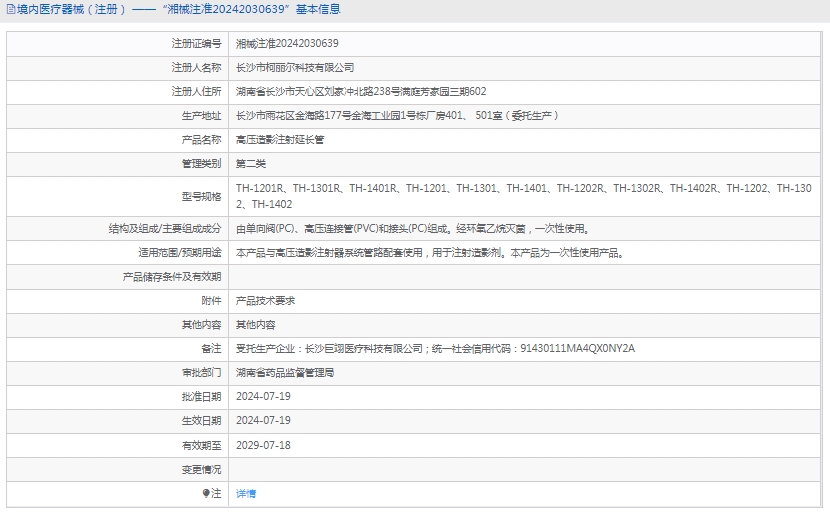Click 产品技术要求 in the 附件 row
This screenshot has width=830, height=512.
coord(265,301)
